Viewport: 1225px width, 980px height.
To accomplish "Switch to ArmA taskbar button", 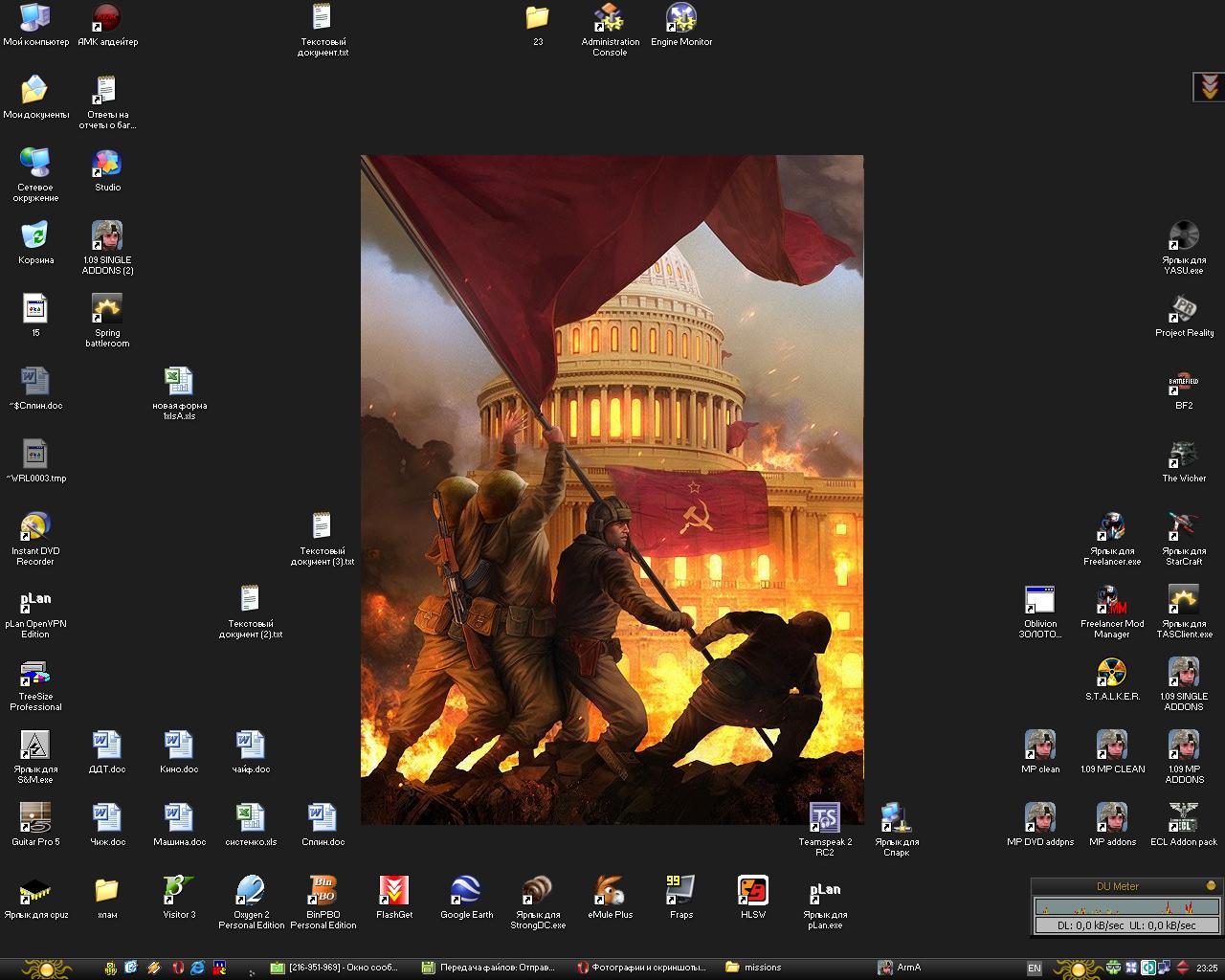I will [900, 968].
